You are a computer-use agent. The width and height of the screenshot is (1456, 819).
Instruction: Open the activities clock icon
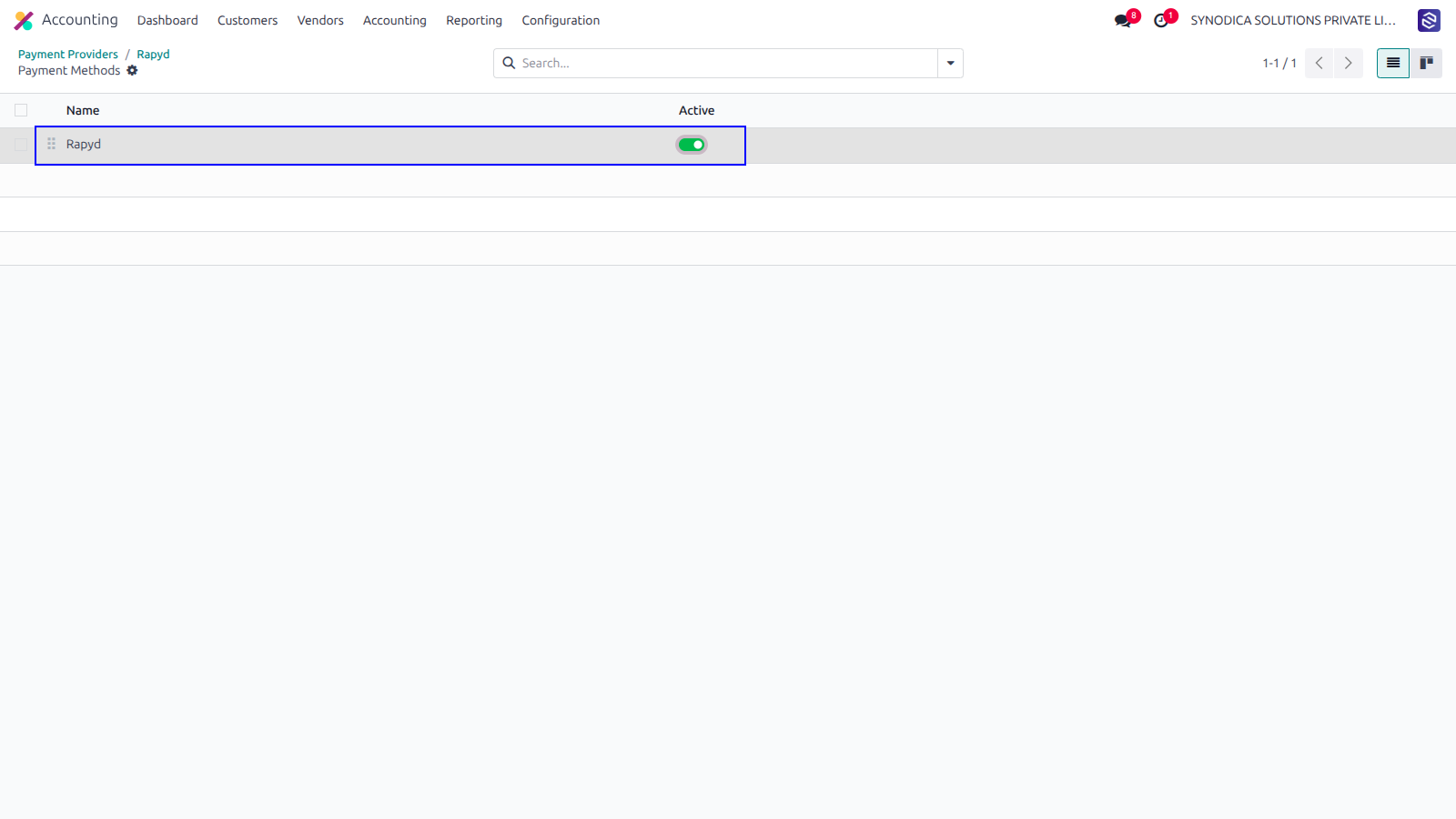click(x=1161, y=20)
